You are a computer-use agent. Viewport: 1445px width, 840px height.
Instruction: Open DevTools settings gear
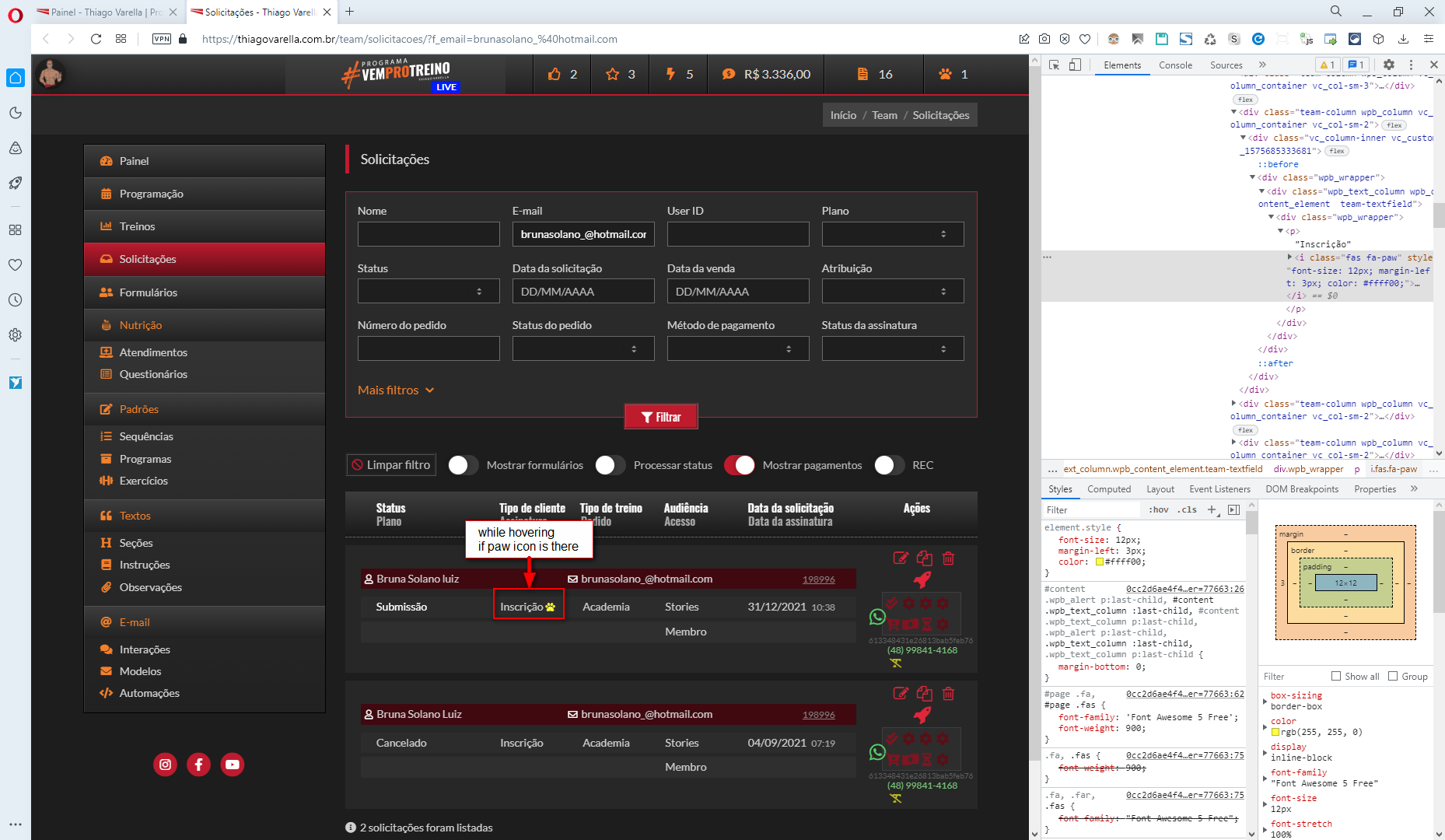pos(1389,65)
